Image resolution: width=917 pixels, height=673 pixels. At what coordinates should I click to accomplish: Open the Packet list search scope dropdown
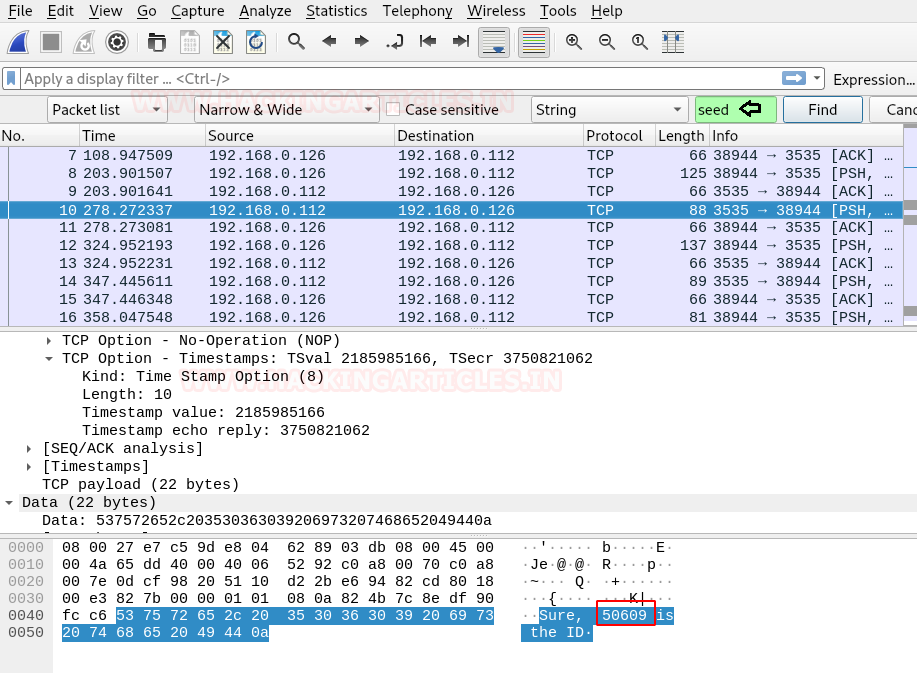[107, 110]
